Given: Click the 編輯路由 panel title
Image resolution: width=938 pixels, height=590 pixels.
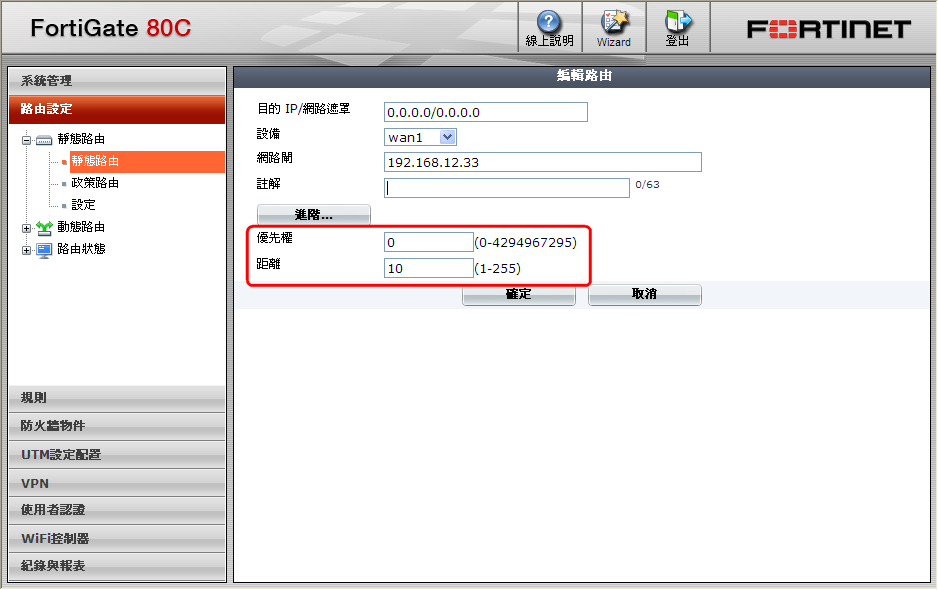Looking at the screenshot, I should 584,76.
